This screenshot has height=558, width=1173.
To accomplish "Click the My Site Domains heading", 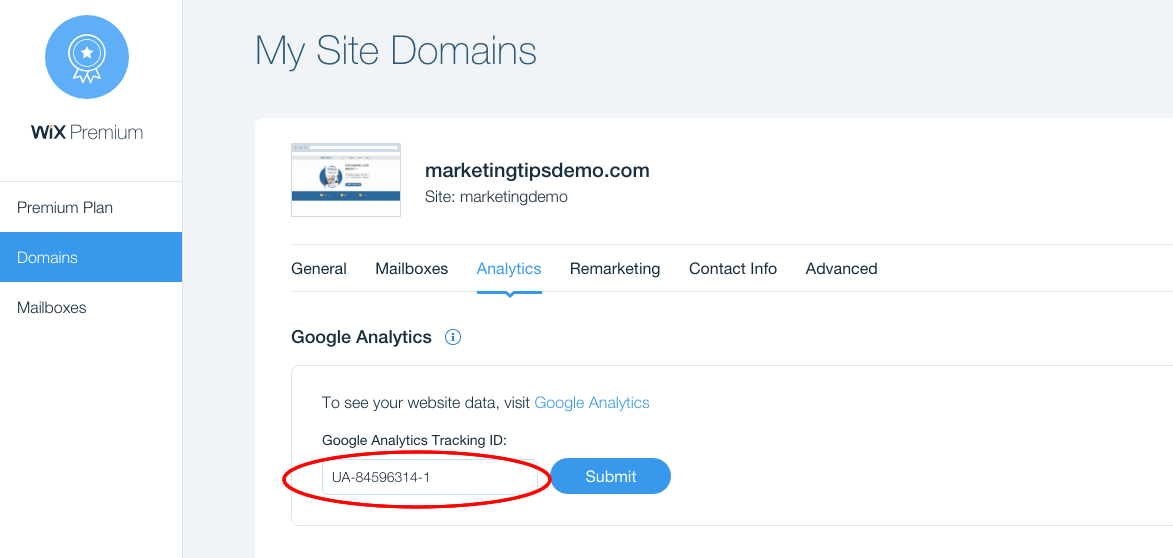I will pos(396,52).
